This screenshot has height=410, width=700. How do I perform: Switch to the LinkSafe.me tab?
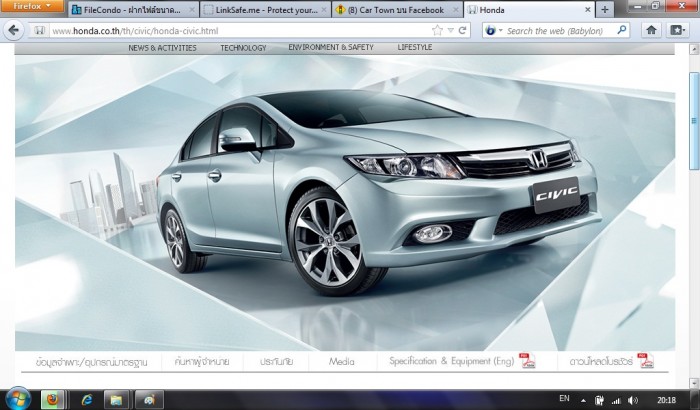[x=266, y=9]
